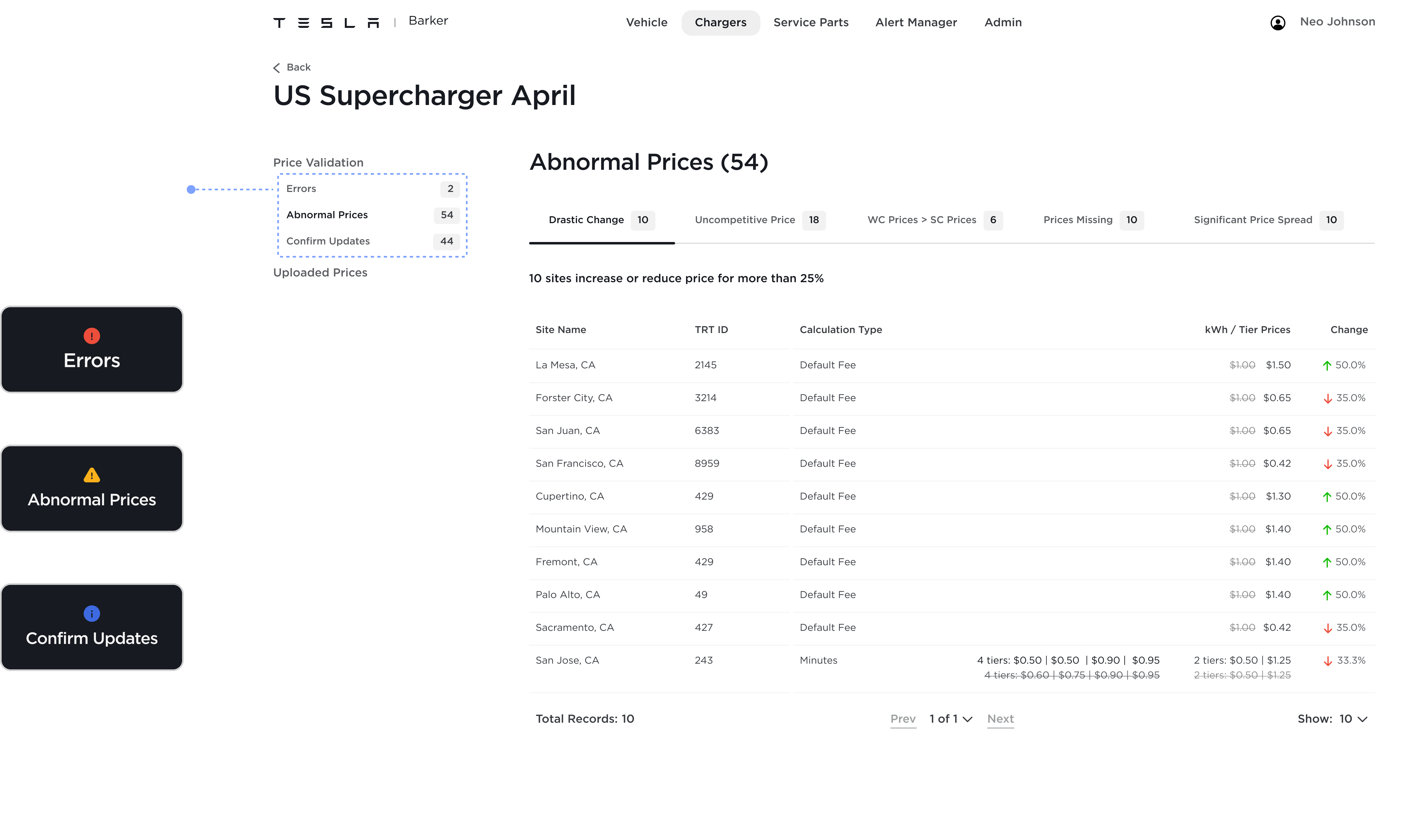The image size is (1415, 840).
Task: Click Total Records: 10 text
Action: tap(585, 719)
